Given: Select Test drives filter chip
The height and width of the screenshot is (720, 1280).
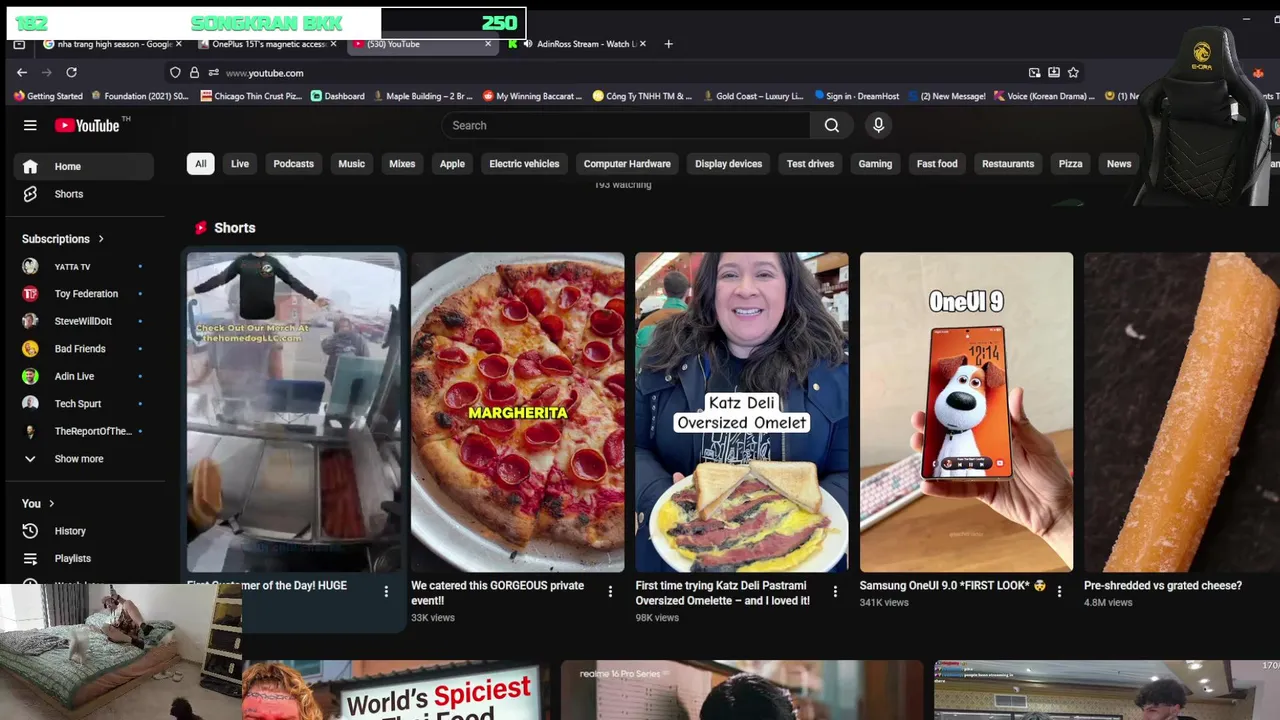Looking at the screenshot, I should [x=810, y=164].
